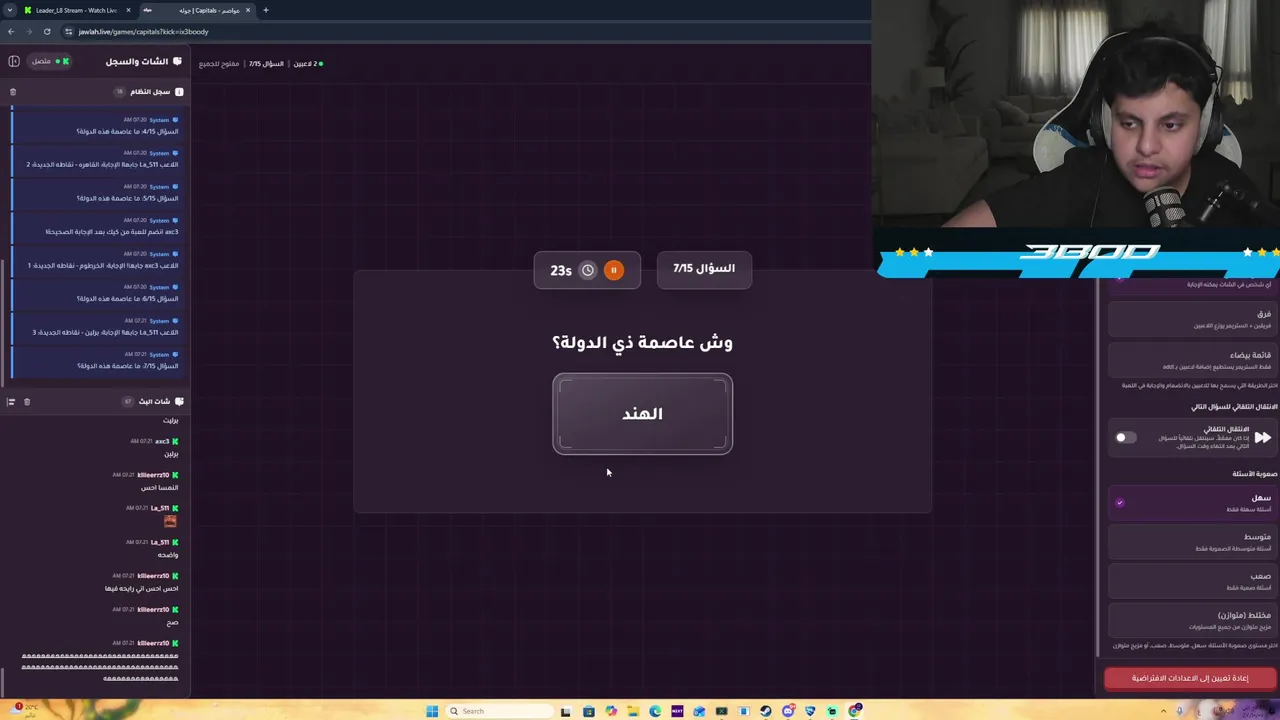Open Microsoft Edge from taskbar
Viewport: 1280px width, 720px height.
(655, 711)
